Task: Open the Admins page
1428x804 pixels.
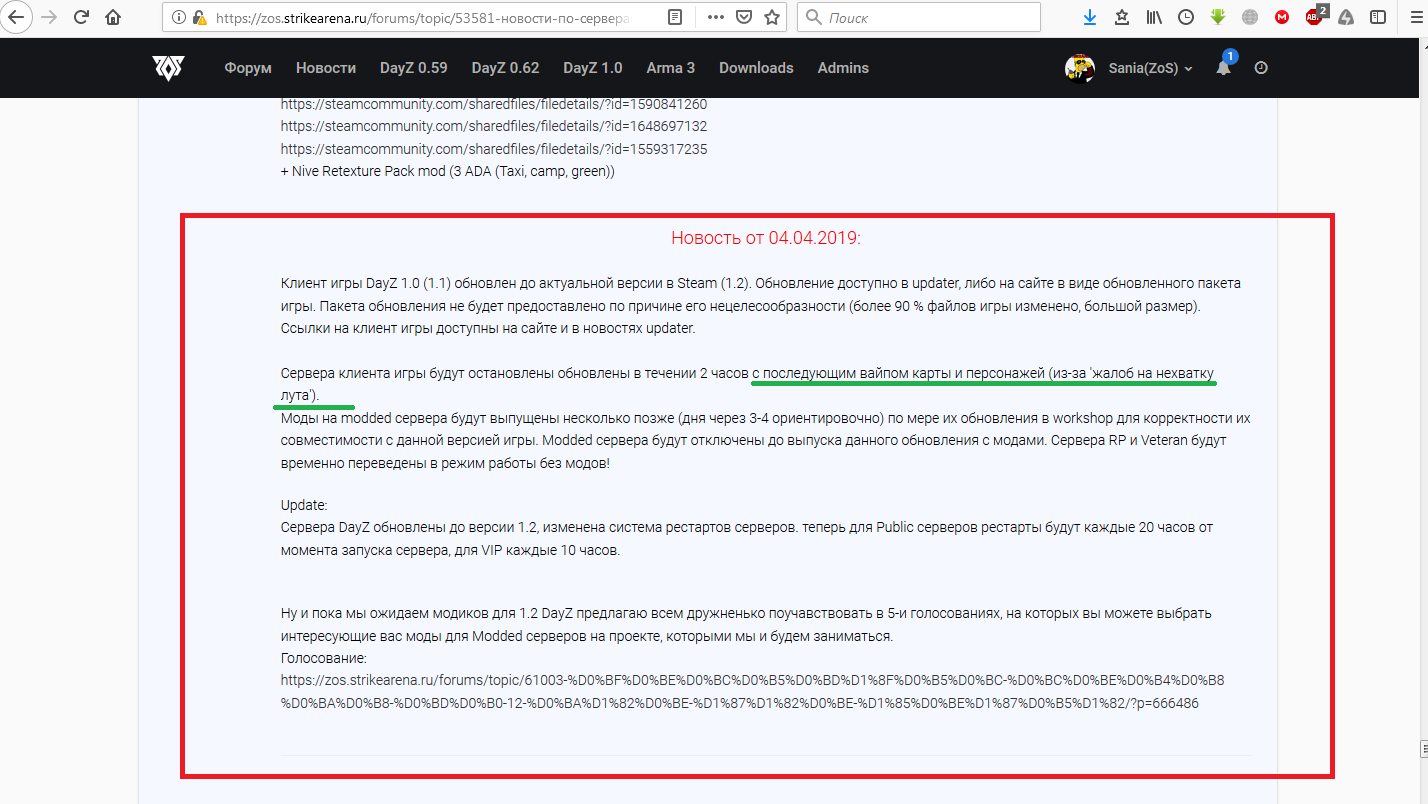Action: point(843,68)
